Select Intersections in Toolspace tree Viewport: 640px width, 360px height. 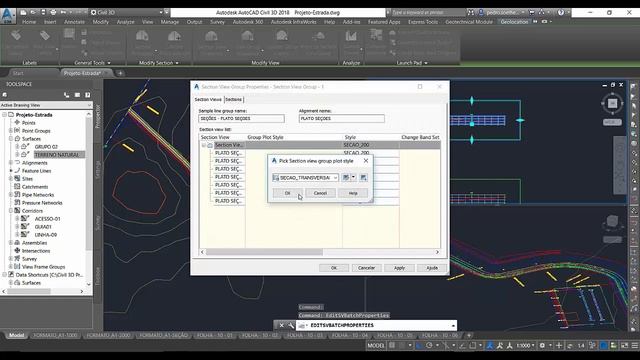pos(36,251)
